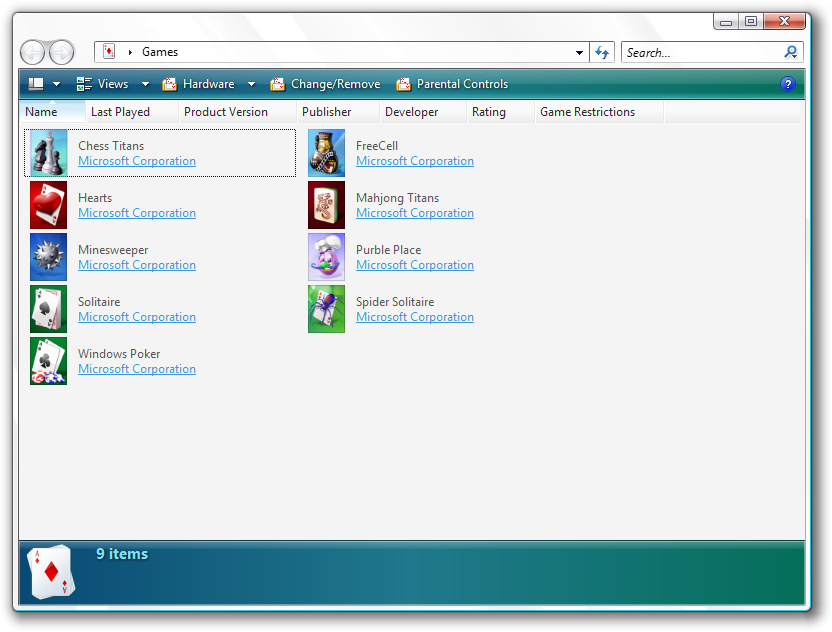Select the Hearts game icon
832x632 pixels.
48,205
